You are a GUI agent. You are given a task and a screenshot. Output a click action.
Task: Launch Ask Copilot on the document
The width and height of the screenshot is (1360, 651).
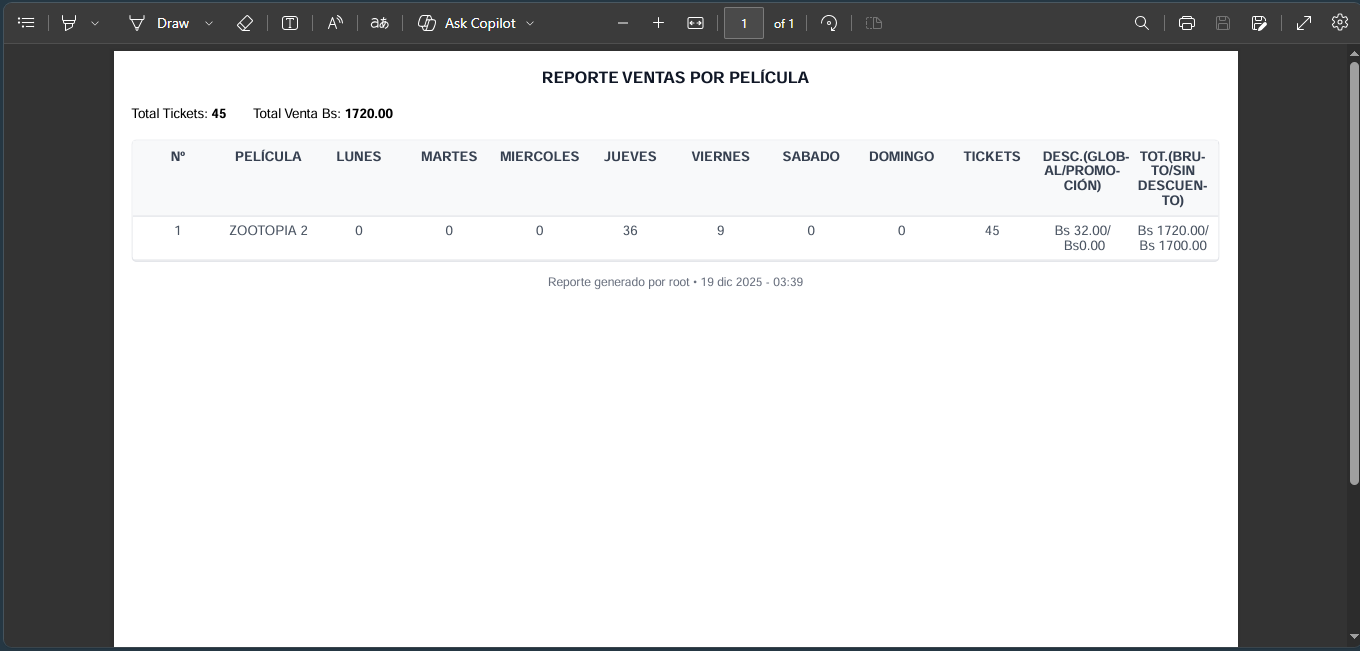pos(470,22)
